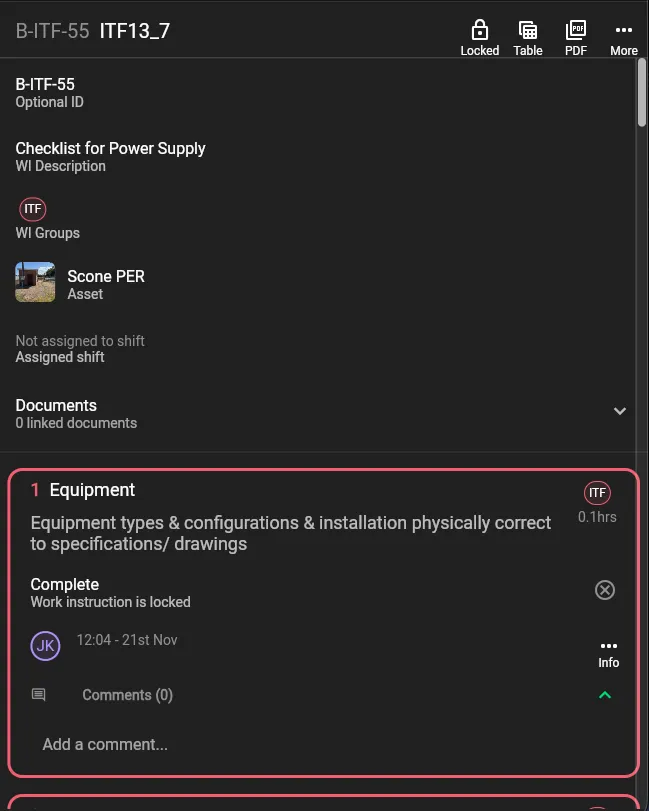Open the More options menu

coord(624,30)
